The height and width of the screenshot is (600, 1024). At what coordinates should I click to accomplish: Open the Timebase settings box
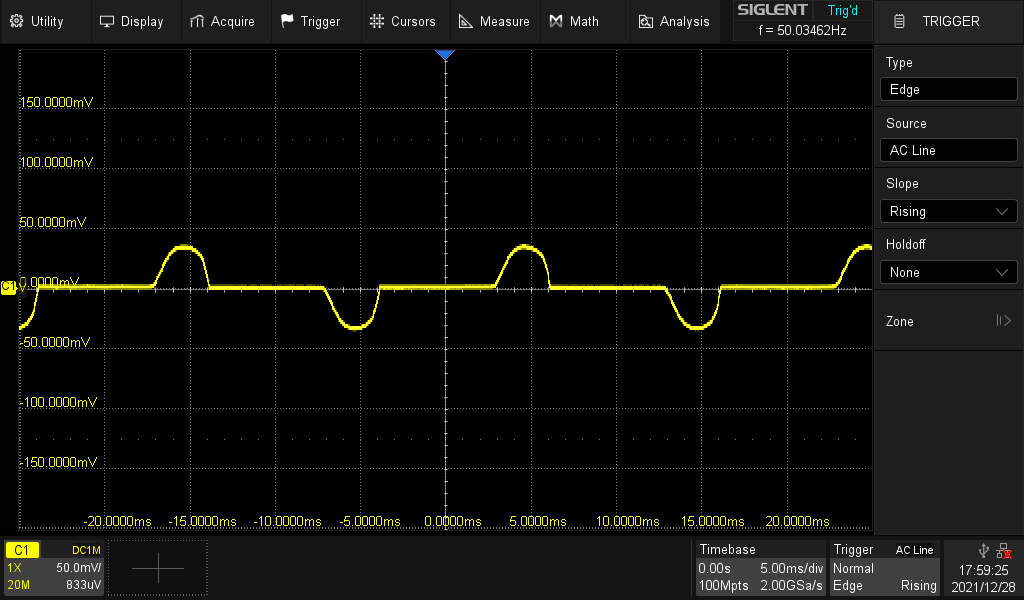760,567
